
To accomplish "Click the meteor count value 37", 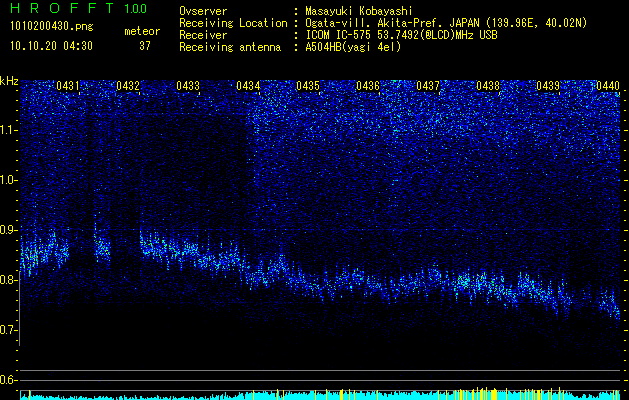I will point(145,46).
